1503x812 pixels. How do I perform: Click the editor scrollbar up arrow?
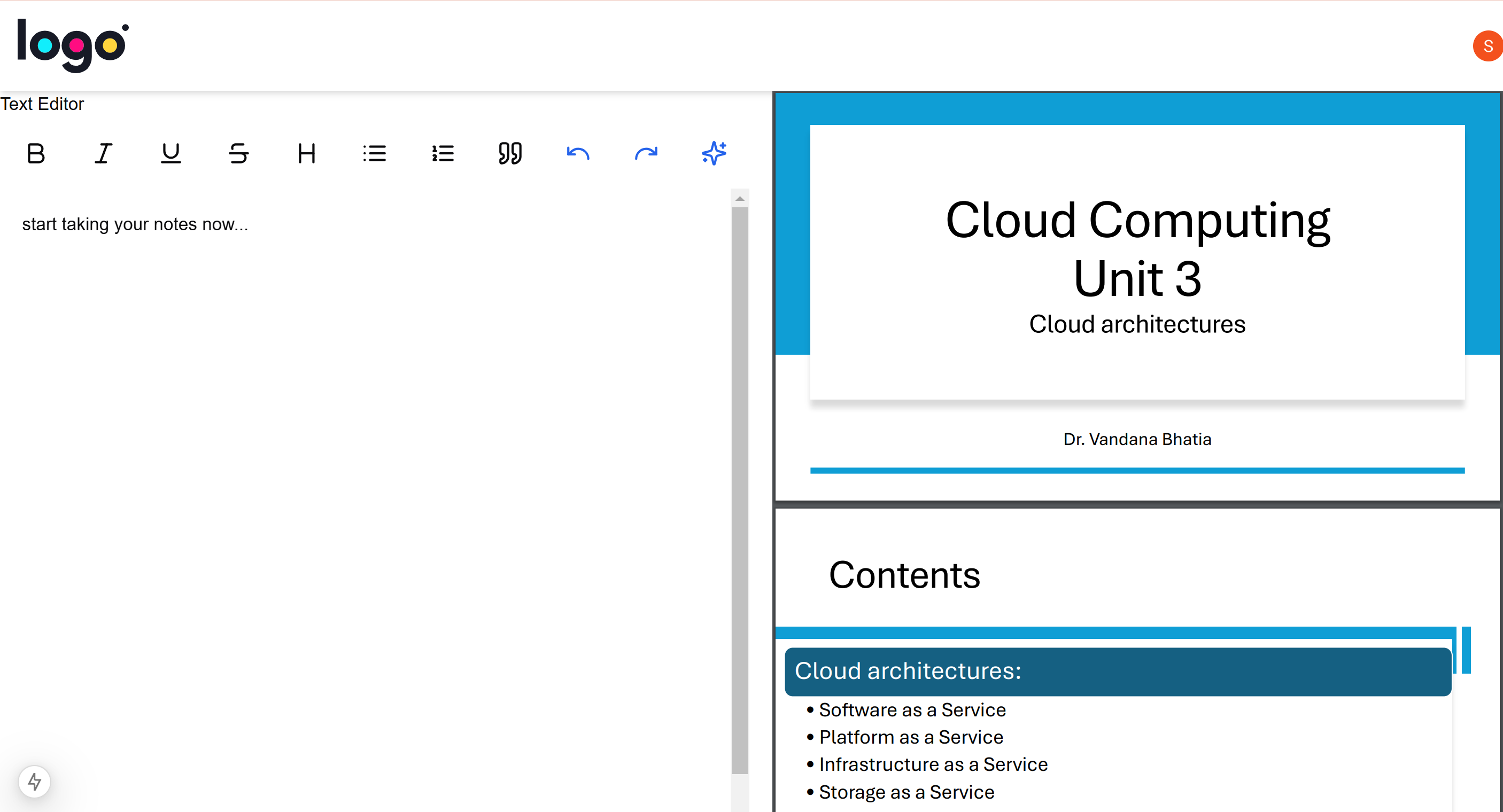coord(739,198)
